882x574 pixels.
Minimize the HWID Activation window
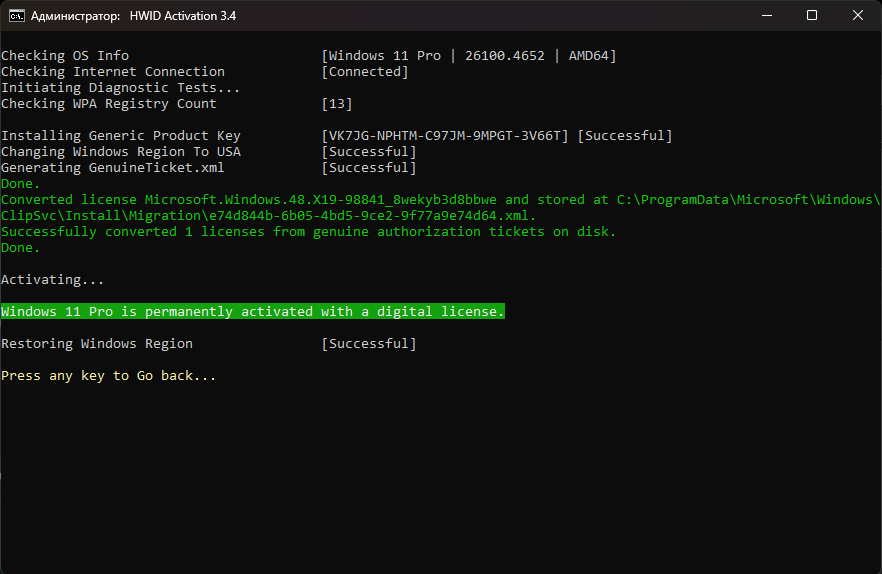pos(766,16)
